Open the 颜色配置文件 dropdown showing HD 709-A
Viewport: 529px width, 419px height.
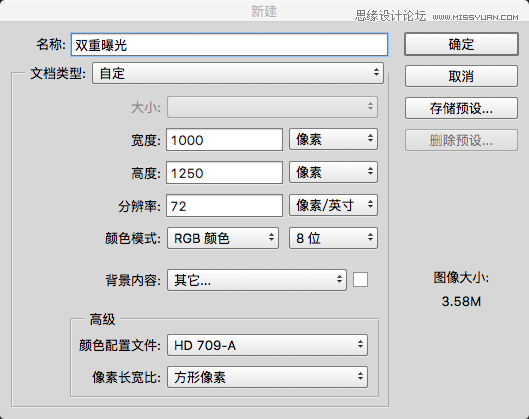(x=267, y=345)
